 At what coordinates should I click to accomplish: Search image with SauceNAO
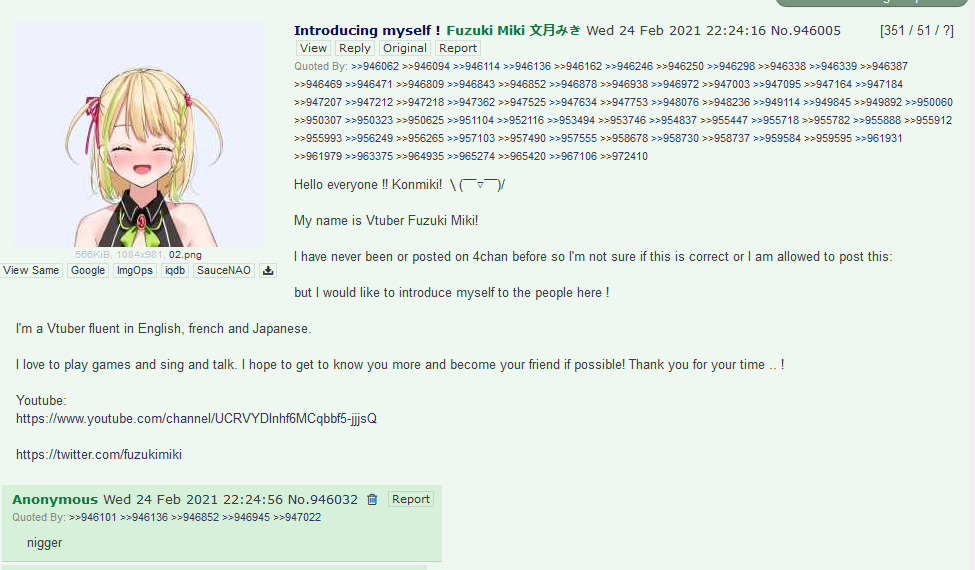pos(224,270)
